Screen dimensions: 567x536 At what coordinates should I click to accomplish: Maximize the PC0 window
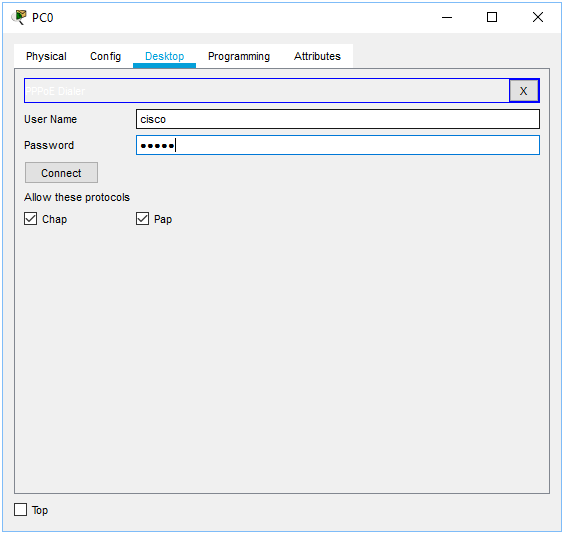click(492, 17)
